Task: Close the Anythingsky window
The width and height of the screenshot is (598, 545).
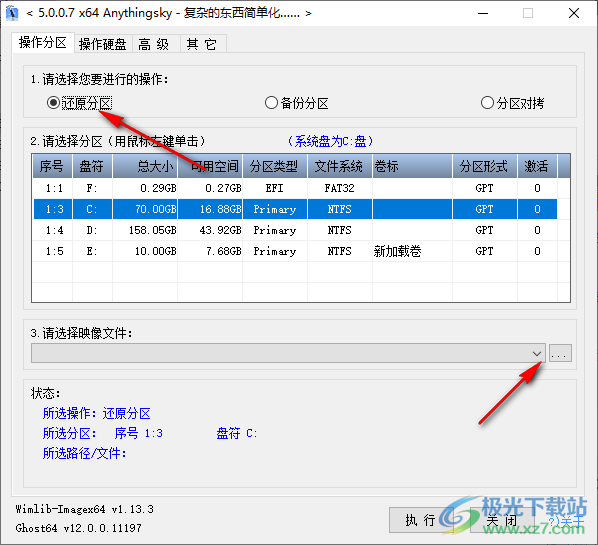Action: pos(574,13)
